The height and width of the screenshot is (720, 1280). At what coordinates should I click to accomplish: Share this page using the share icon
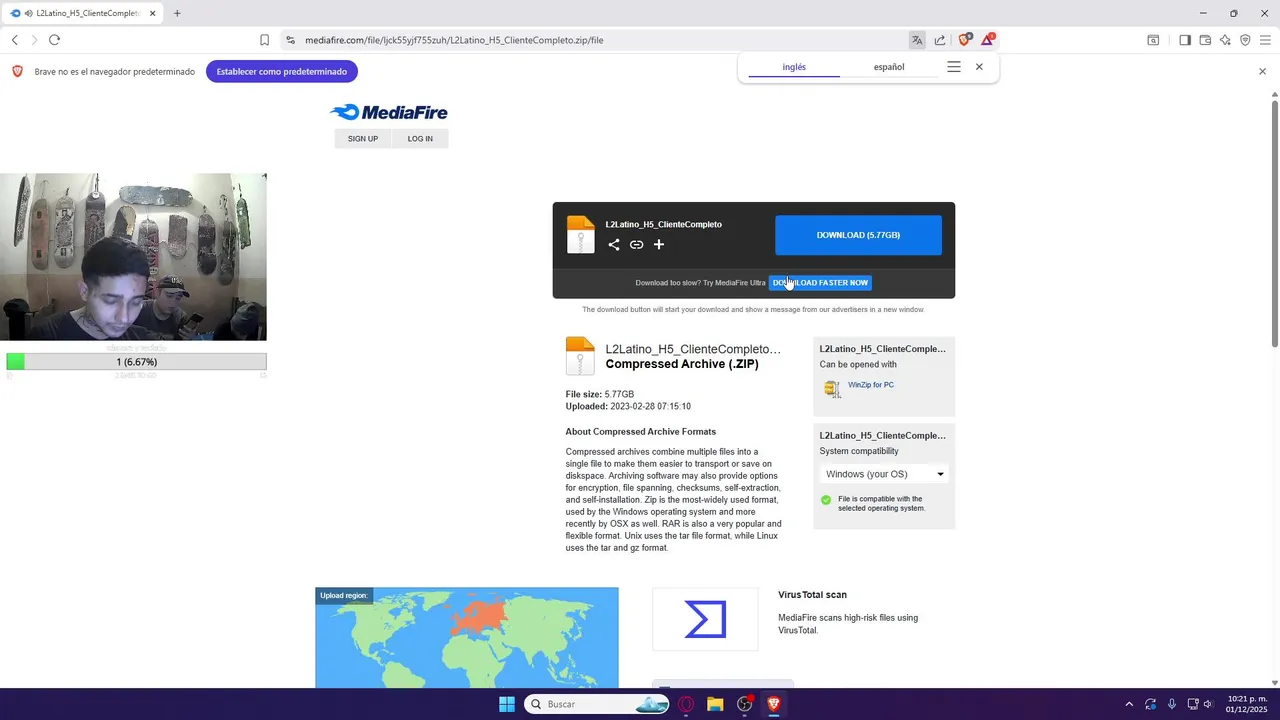[940, 40]
